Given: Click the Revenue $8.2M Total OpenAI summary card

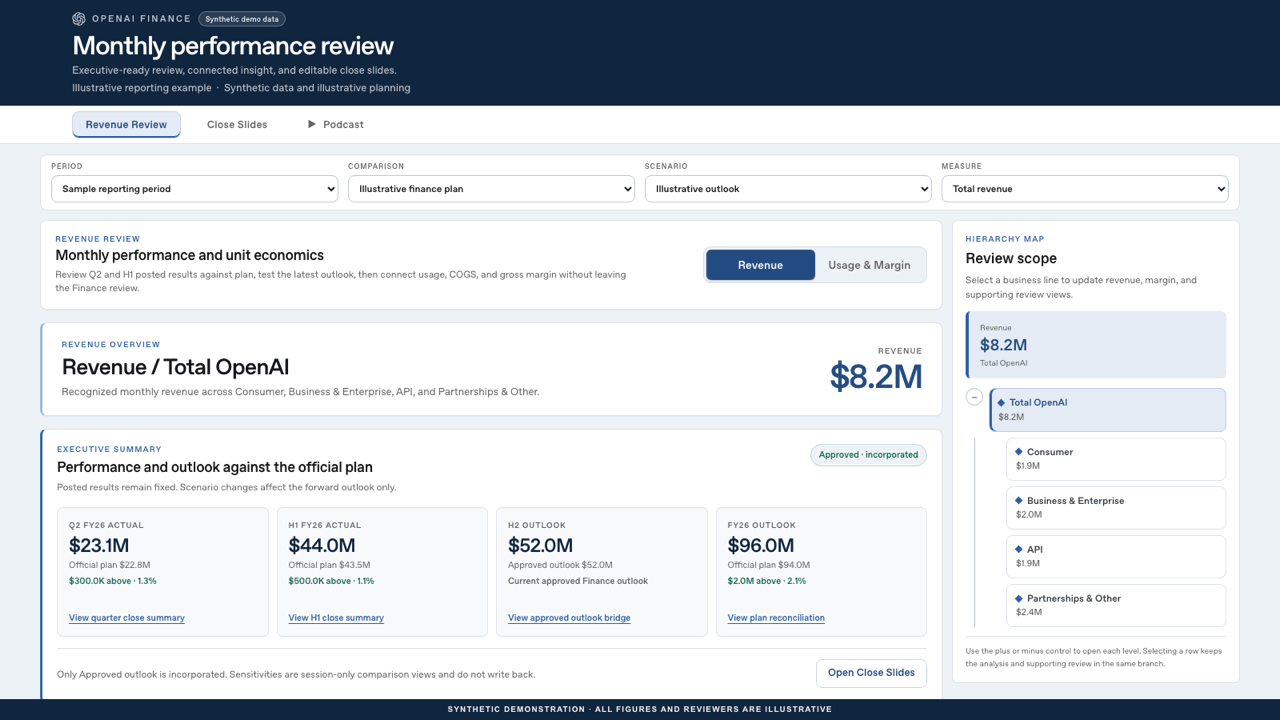Looking at the screenshot, I should (1096, 345).
